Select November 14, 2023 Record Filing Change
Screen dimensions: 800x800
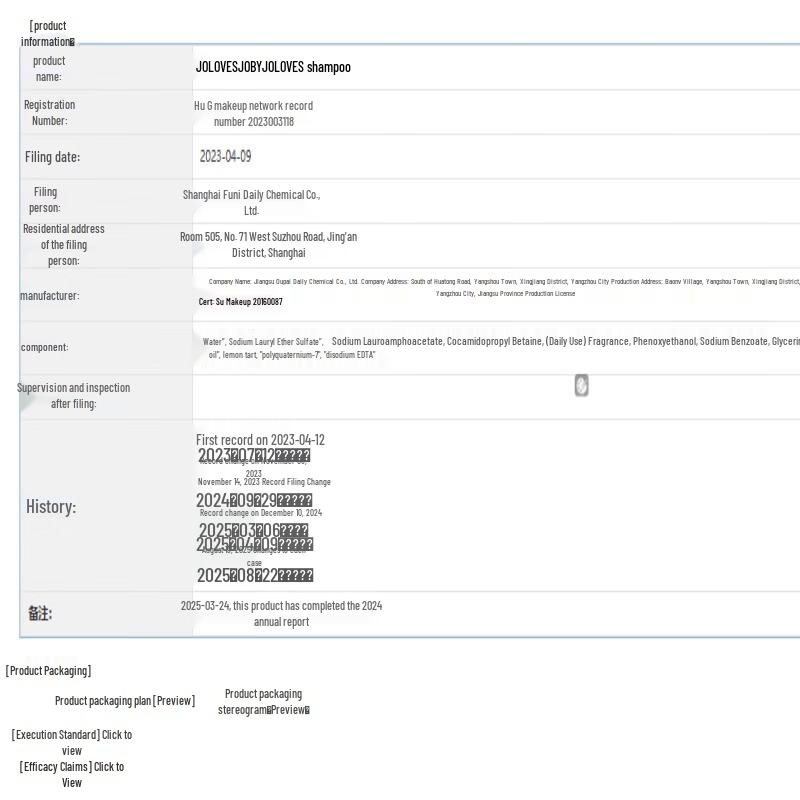[x=264, y=482]
